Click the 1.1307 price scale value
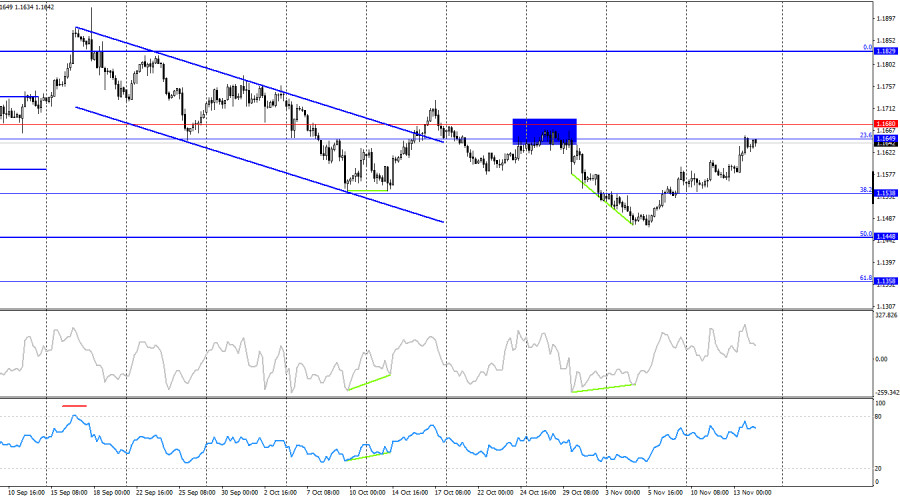900x500 pixels. point(886,307)
